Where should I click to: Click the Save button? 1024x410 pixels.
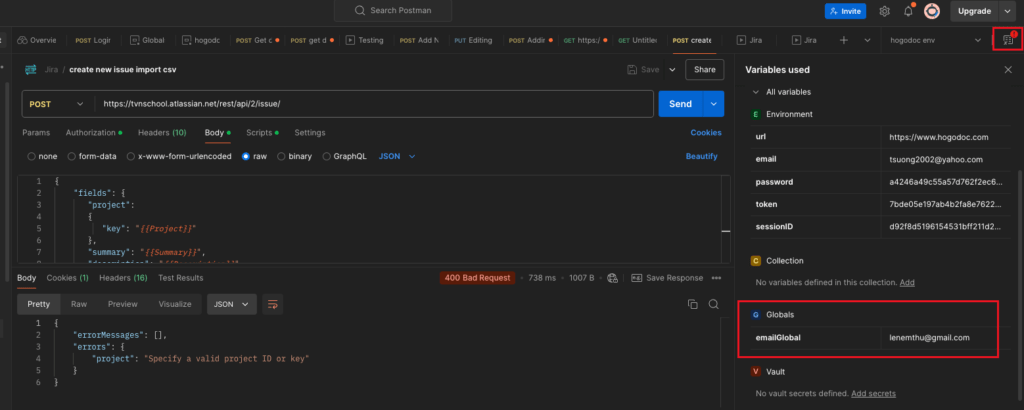click(643, 69)
